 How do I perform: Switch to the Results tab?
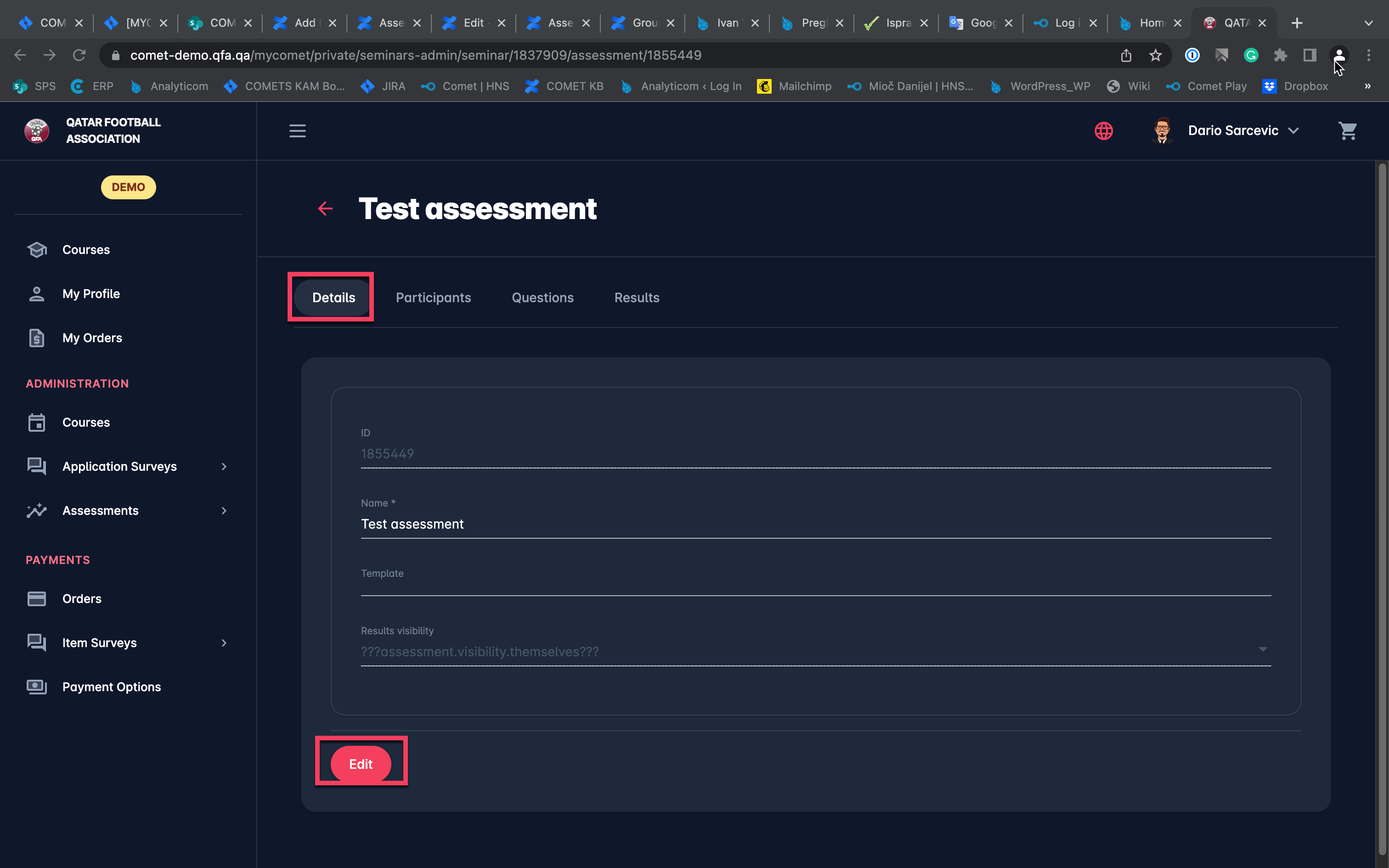[x=637, y=298]
